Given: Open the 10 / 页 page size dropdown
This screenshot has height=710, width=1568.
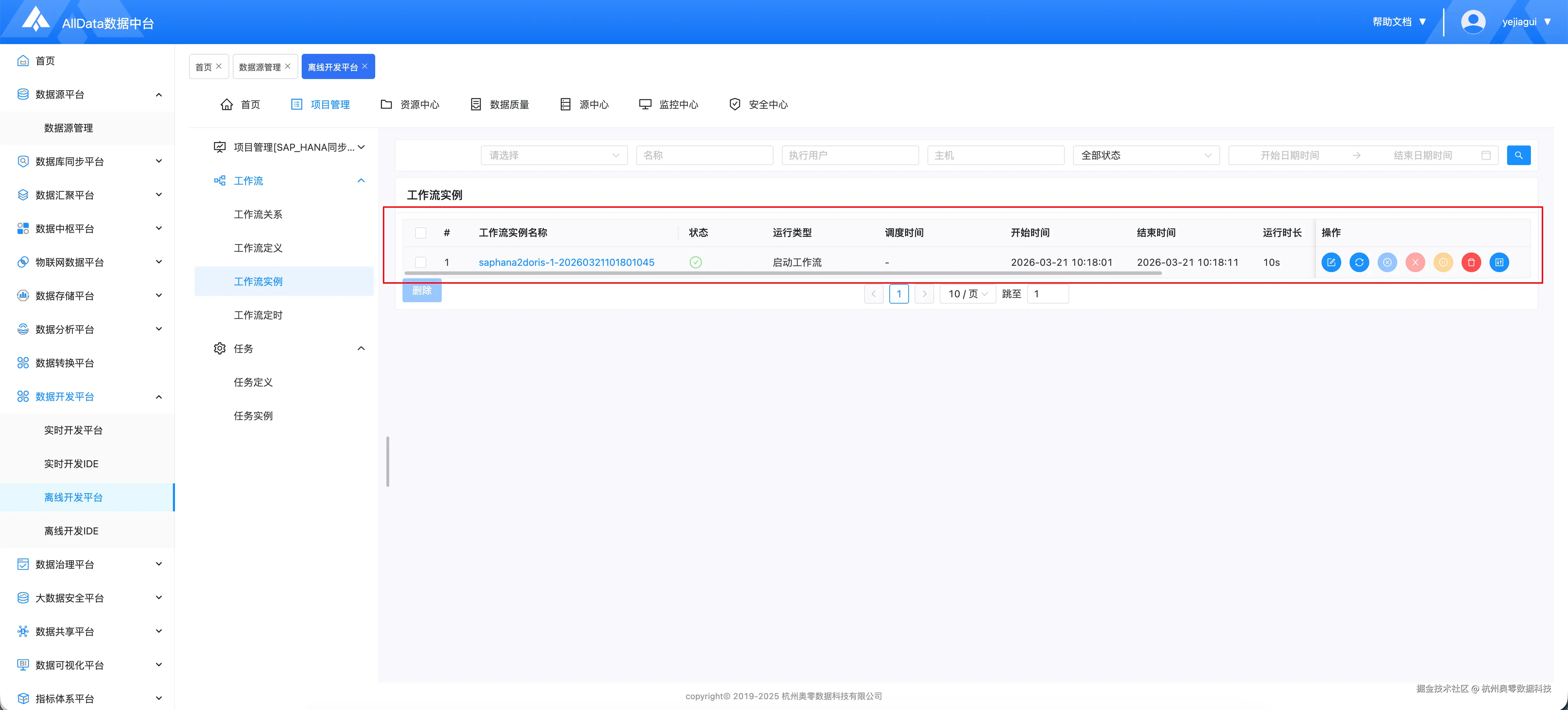Looking at the screenshot, I should (967, 294).
